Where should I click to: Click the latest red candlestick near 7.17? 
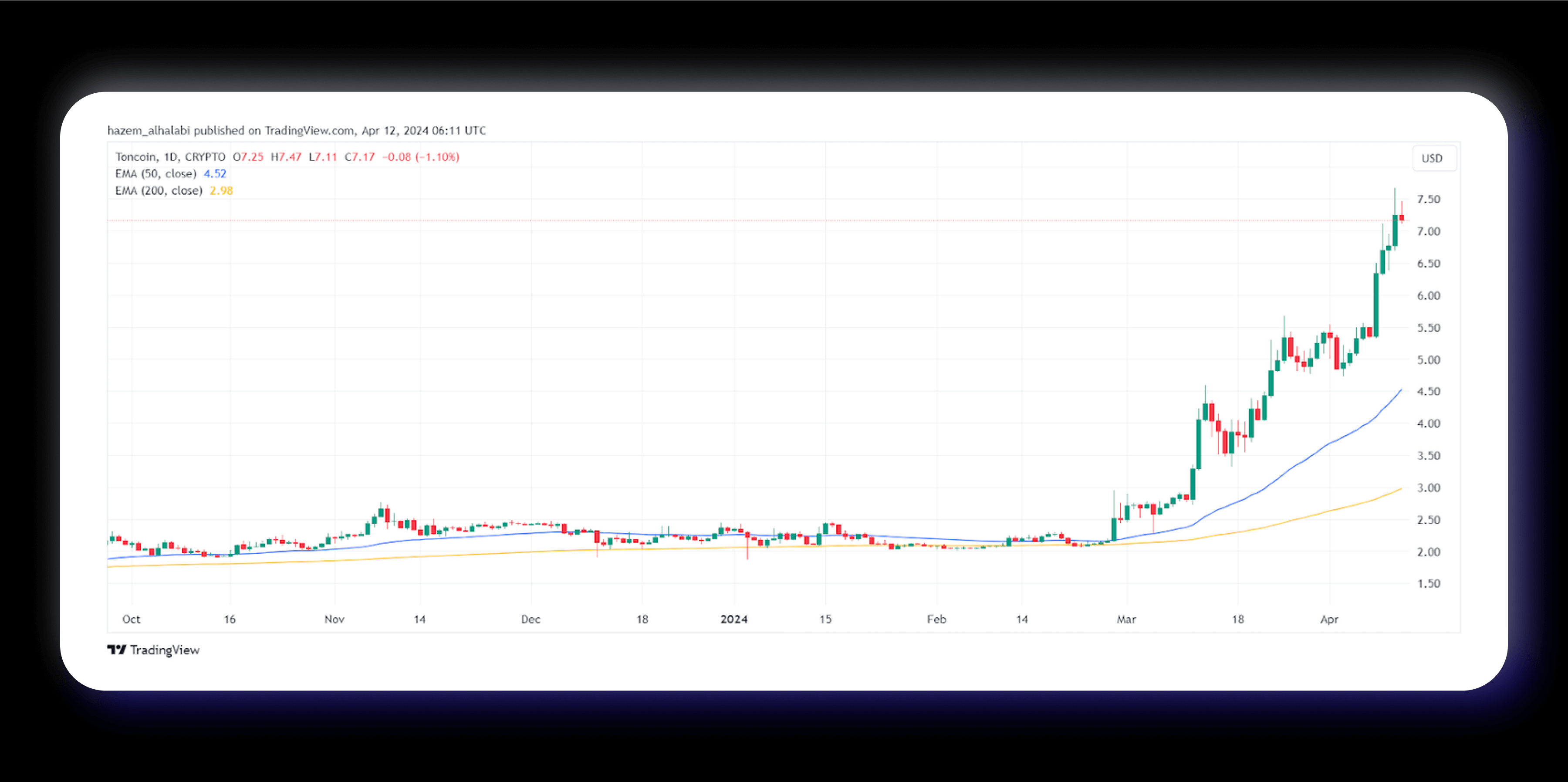(1402, 218)
